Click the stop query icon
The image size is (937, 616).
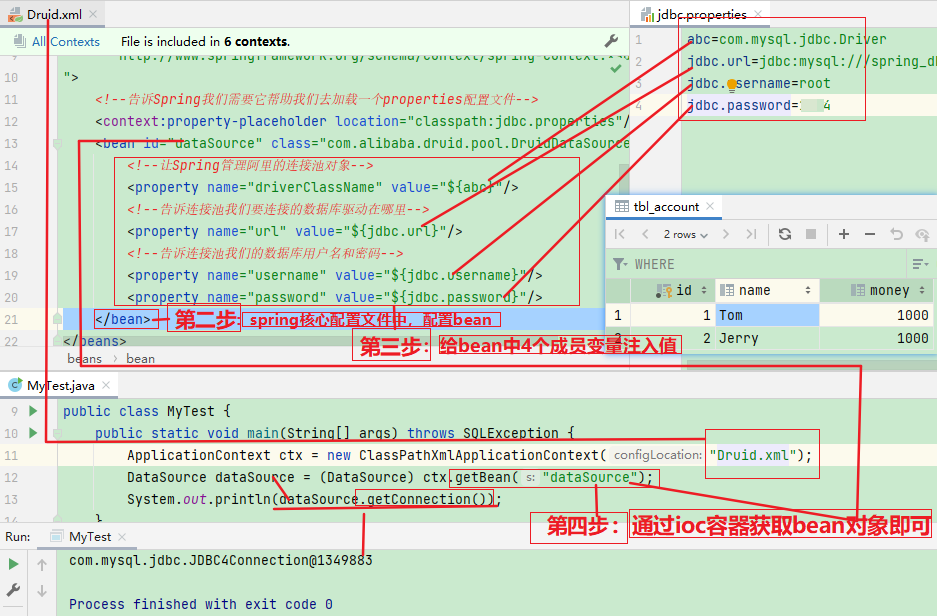coord(811,234)
